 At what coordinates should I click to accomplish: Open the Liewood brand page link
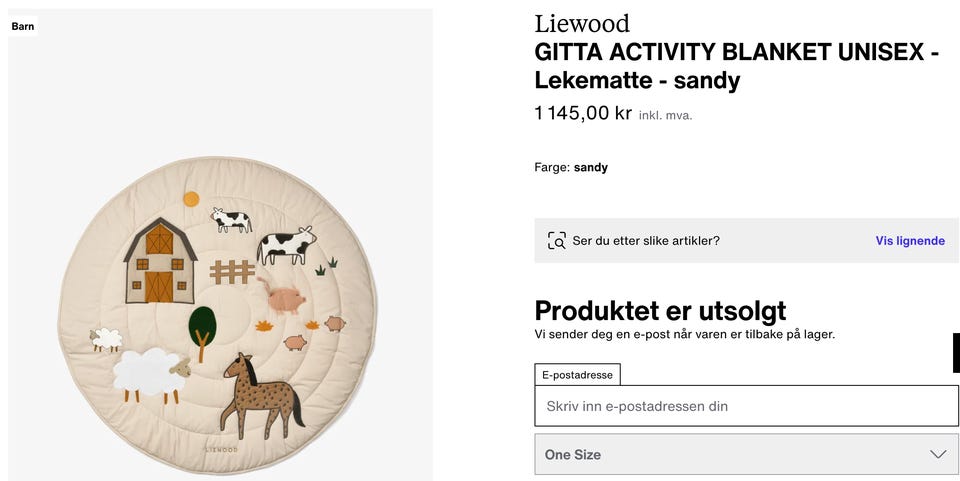(x=582, y=24)
